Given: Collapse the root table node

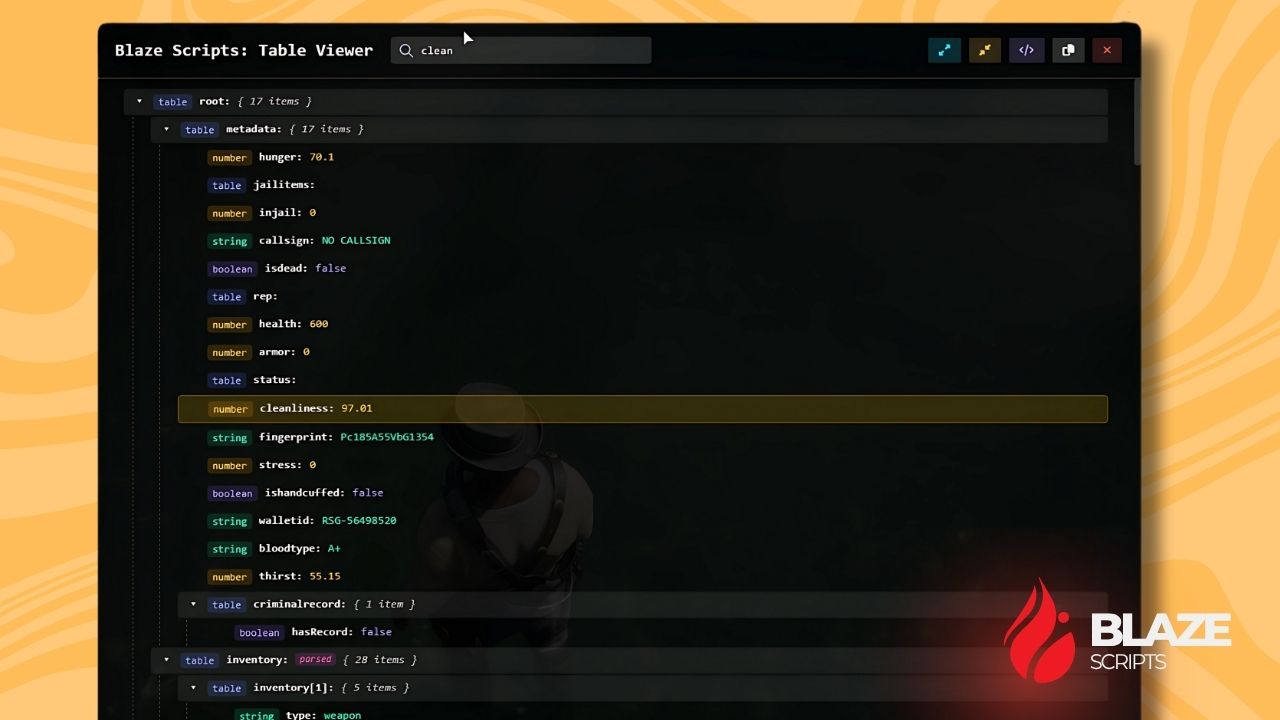Looking at the screenshot, I should pyautogui.click(x=139, y=101).
